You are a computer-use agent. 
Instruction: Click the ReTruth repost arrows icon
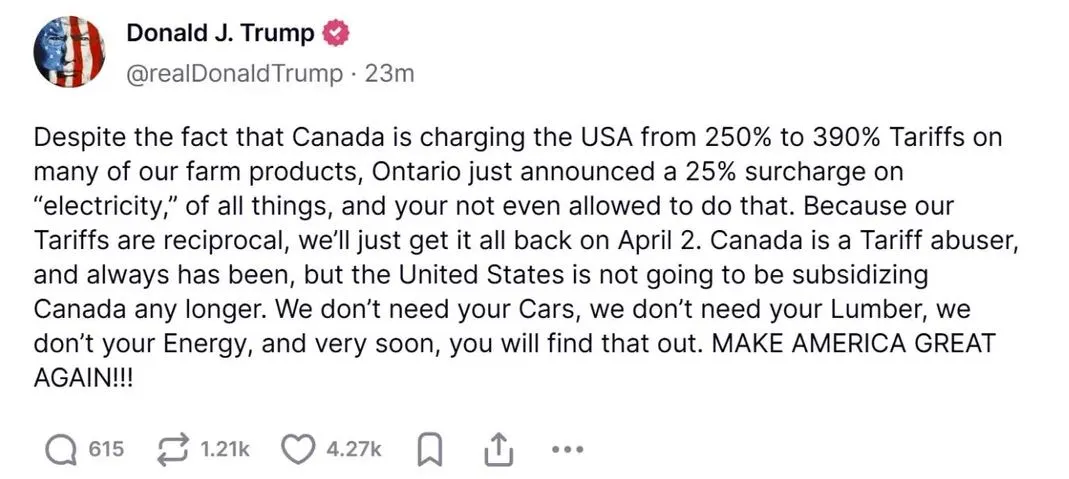click(171, 450)
